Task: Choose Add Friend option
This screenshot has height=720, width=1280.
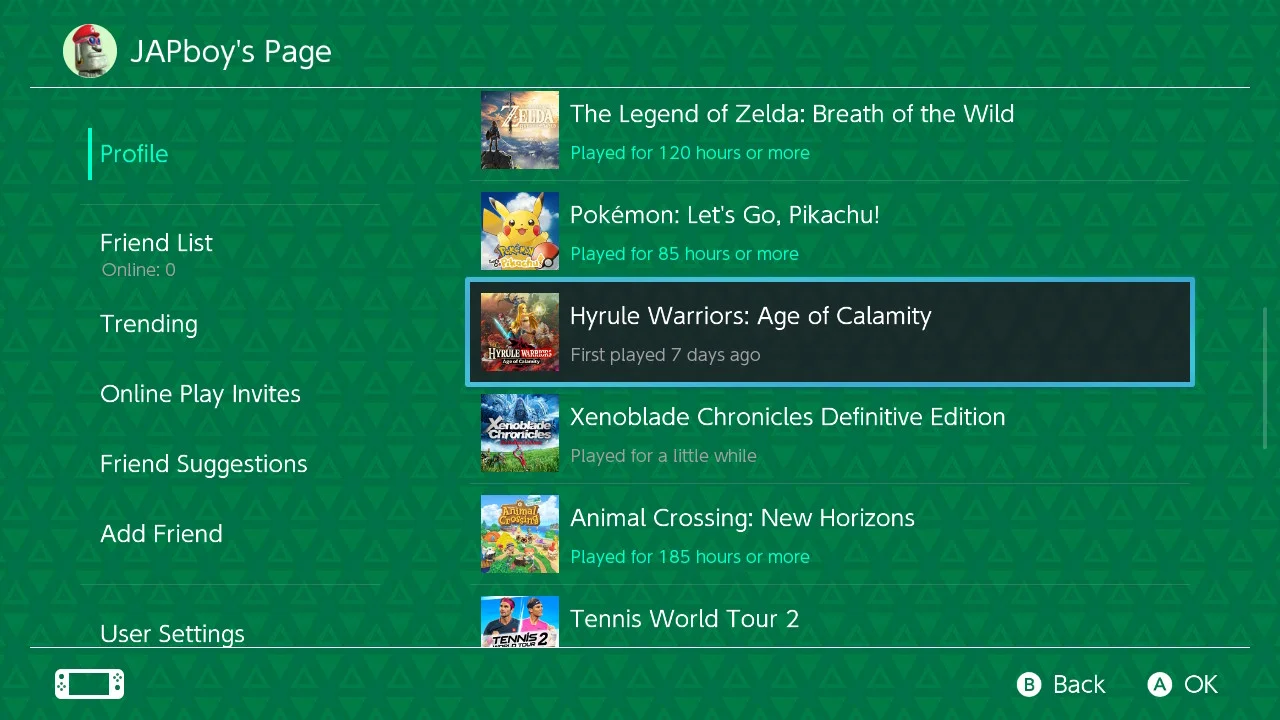Action: (x=161, y=534)
